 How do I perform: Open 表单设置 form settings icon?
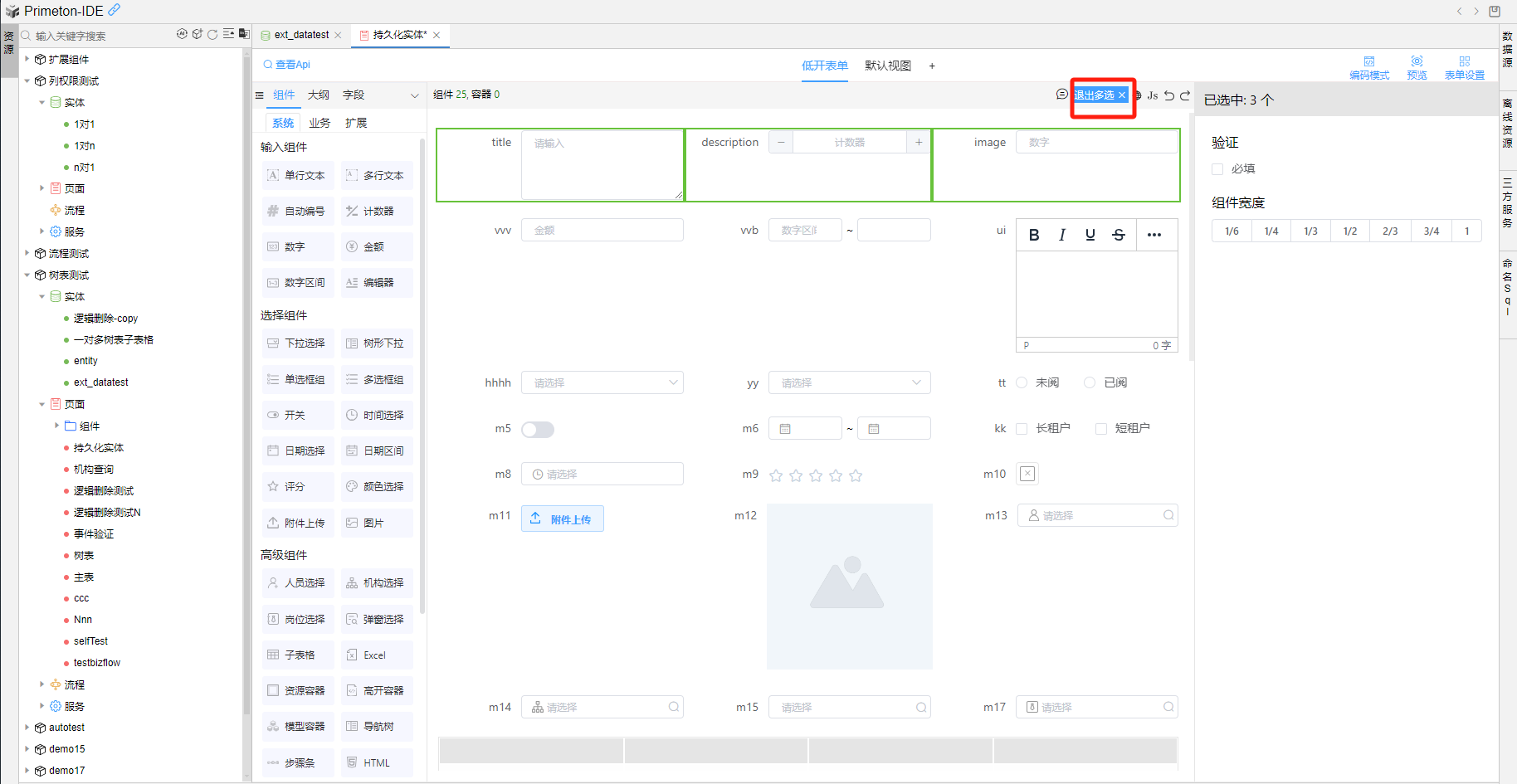pos(1464,67)
